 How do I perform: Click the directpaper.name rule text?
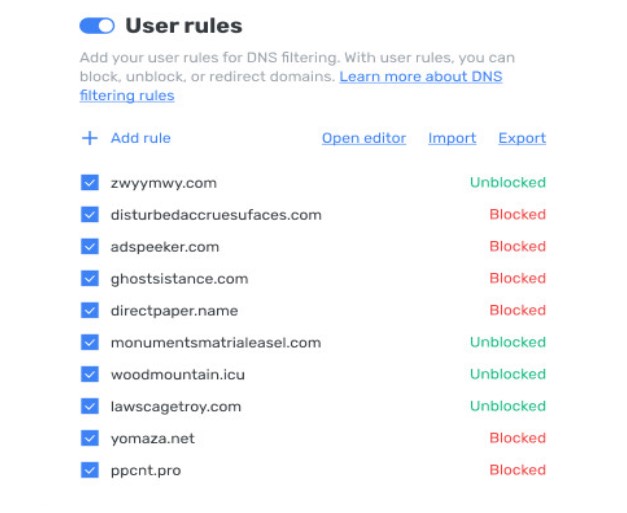[x=174, y=311]
